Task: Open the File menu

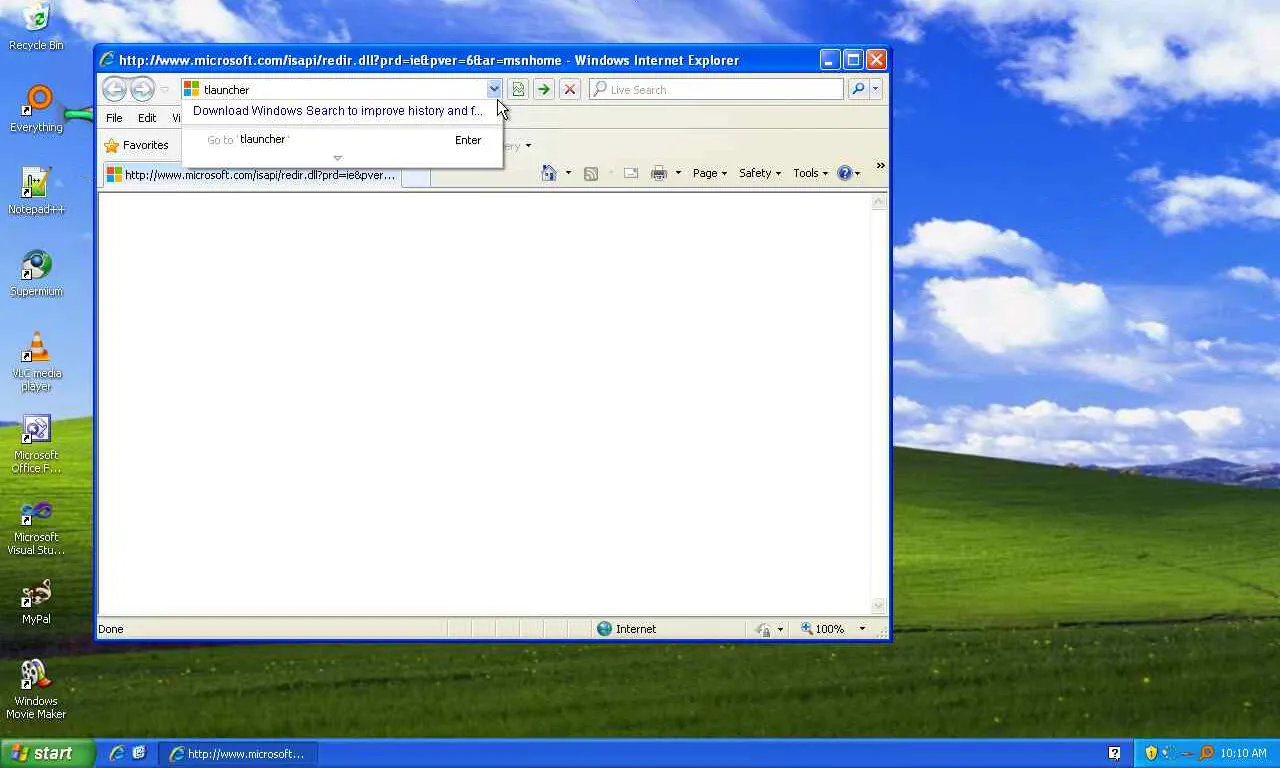Action: tap(114, 118)
